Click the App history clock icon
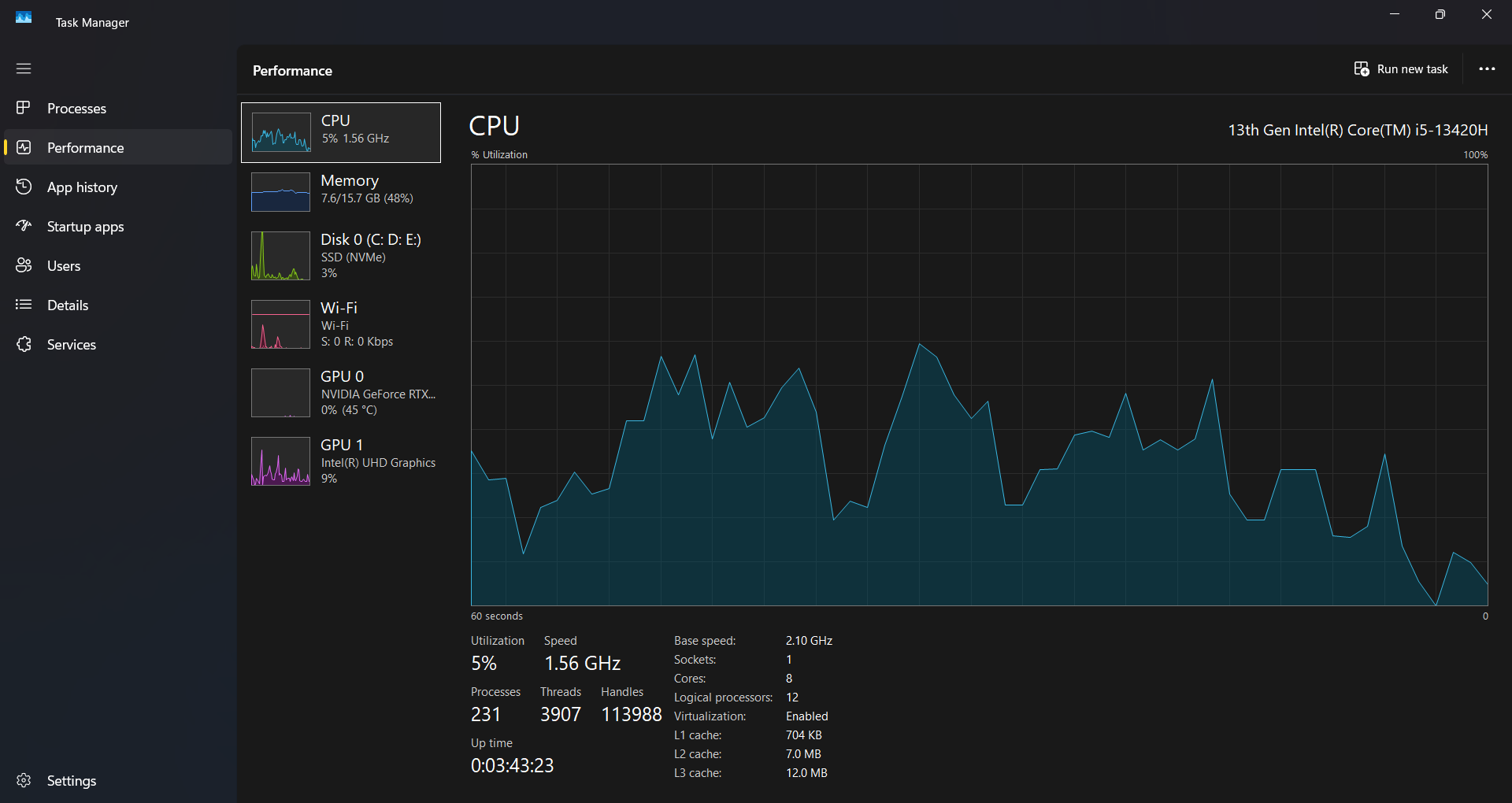 click(24, 187)
